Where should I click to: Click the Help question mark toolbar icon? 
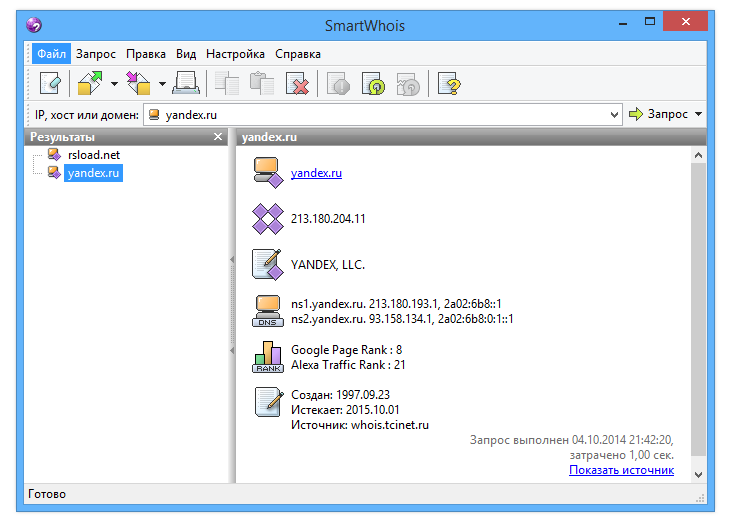pos(449,83)
